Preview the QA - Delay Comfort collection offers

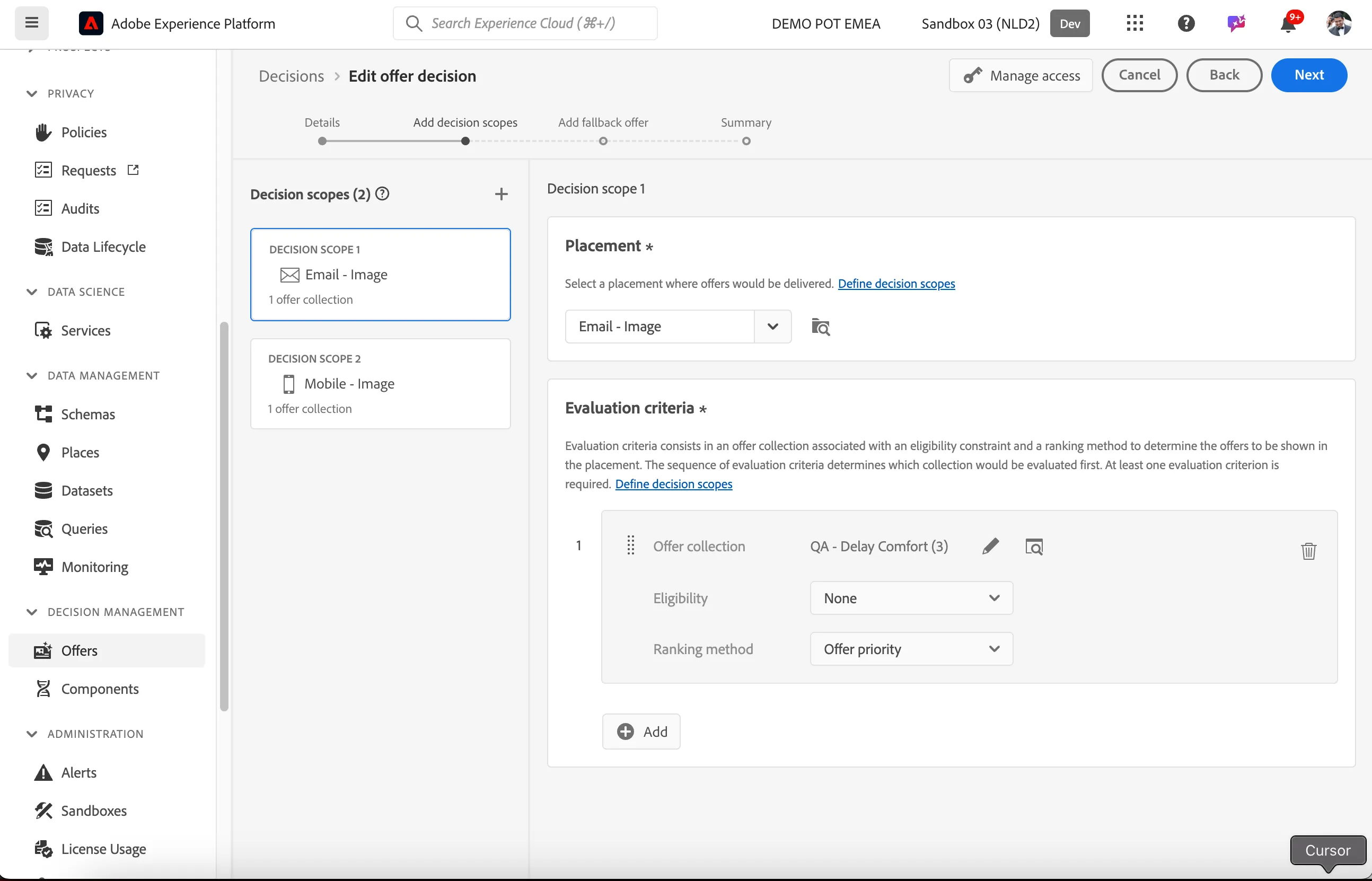1034,547
